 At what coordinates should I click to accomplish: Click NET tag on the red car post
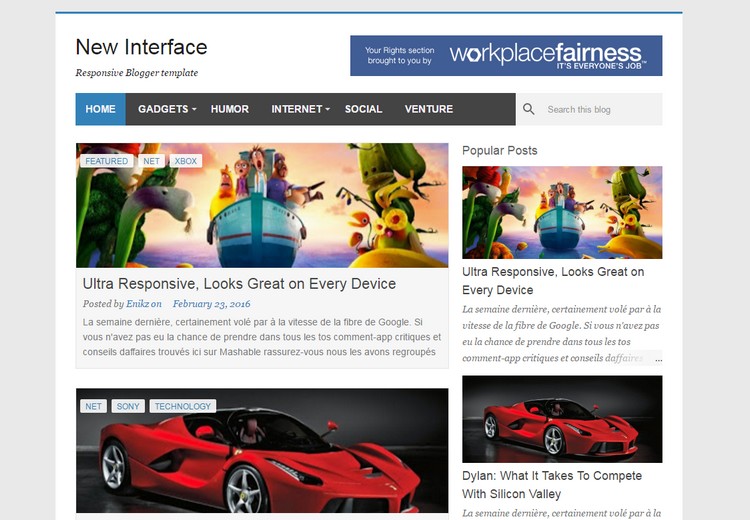(x=93, y=406)
